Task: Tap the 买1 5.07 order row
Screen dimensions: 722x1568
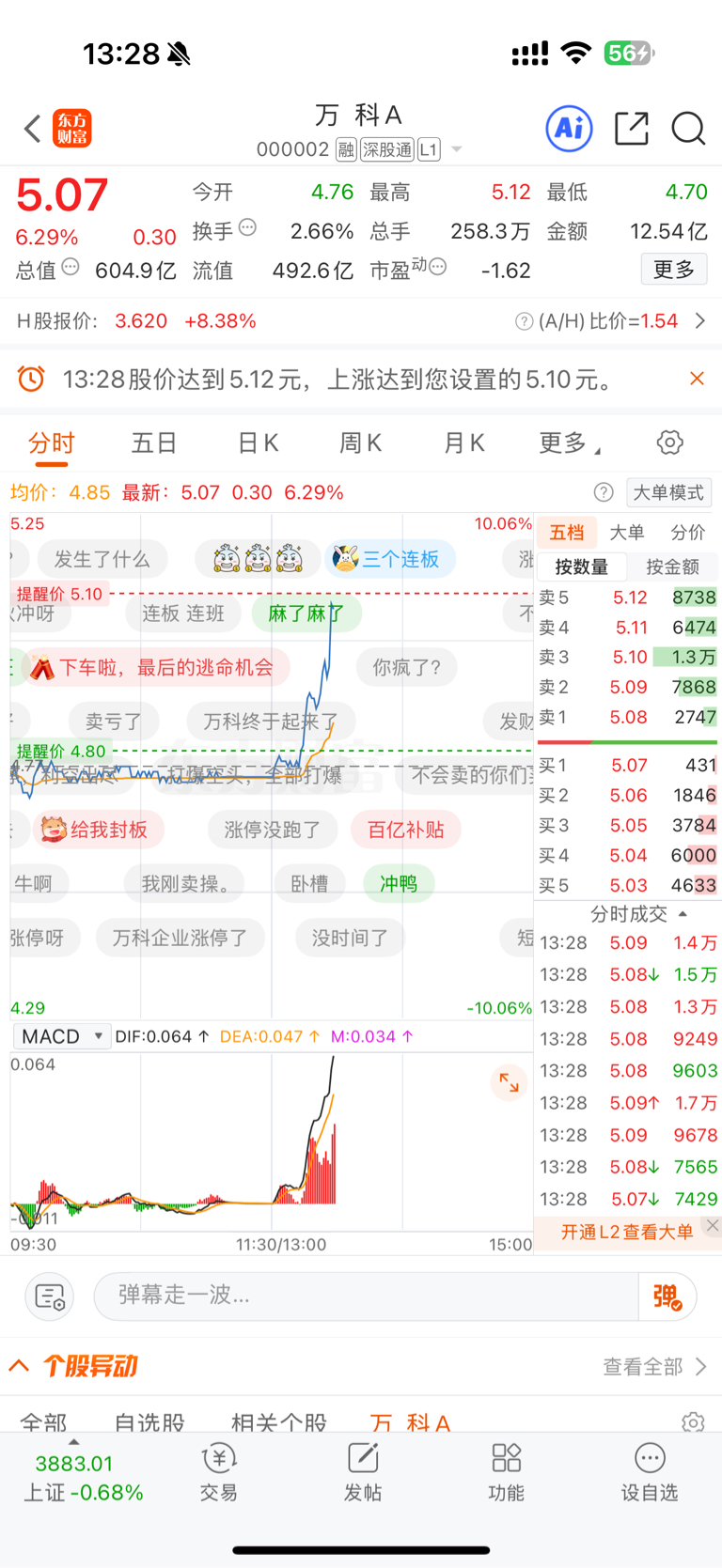Action: click(627, 766)
